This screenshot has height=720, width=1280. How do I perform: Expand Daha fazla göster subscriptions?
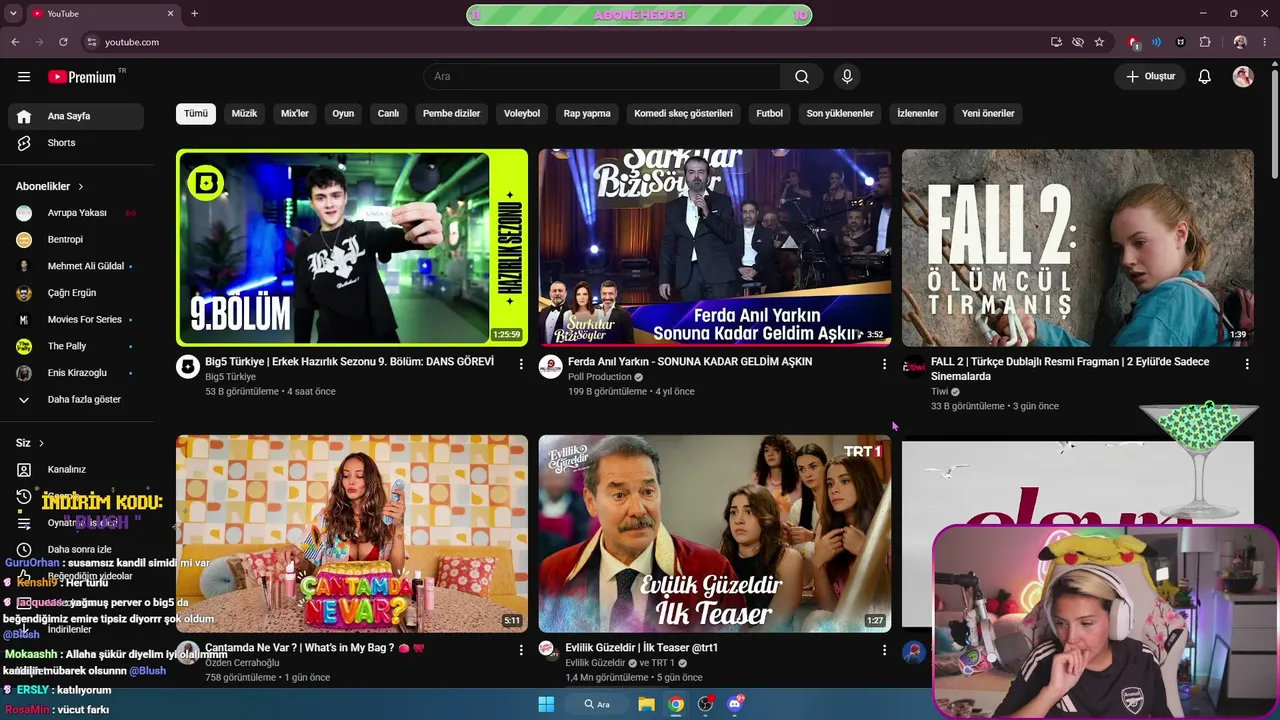tap(76, 400)
